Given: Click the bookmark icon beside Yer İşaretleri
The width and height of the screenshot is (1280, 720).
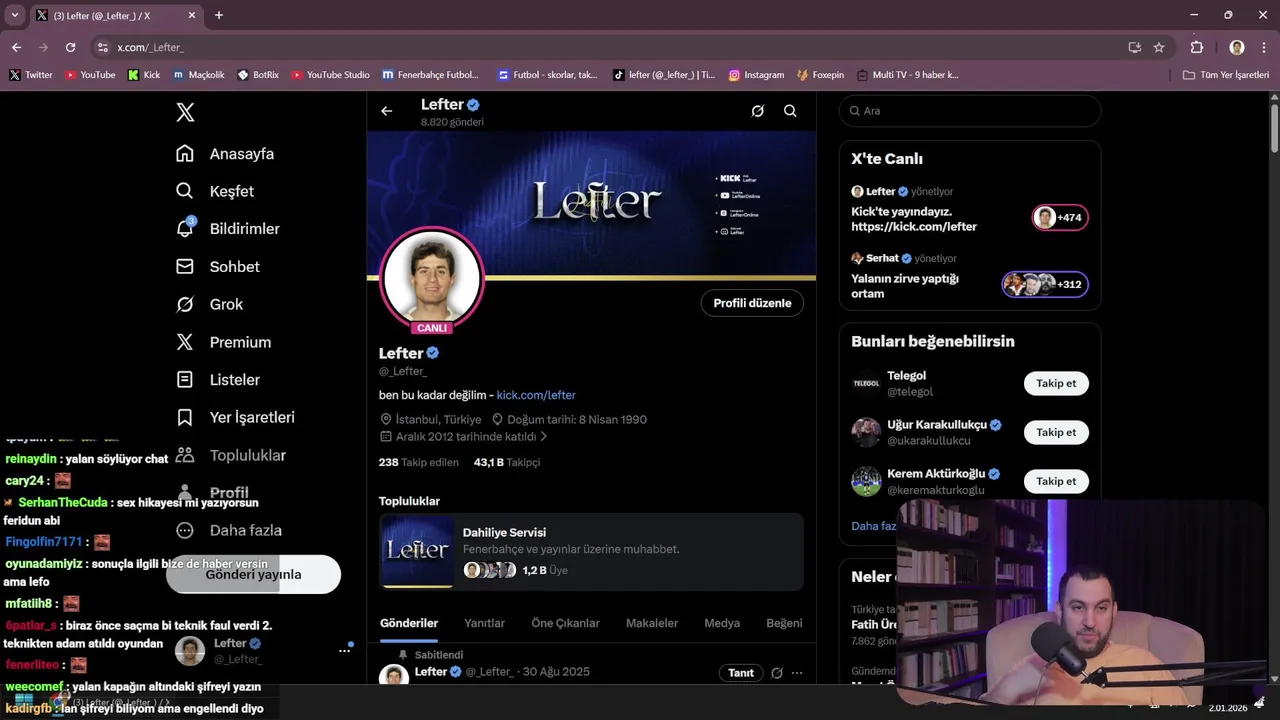Looking at the screenshot, I should 185,417.
